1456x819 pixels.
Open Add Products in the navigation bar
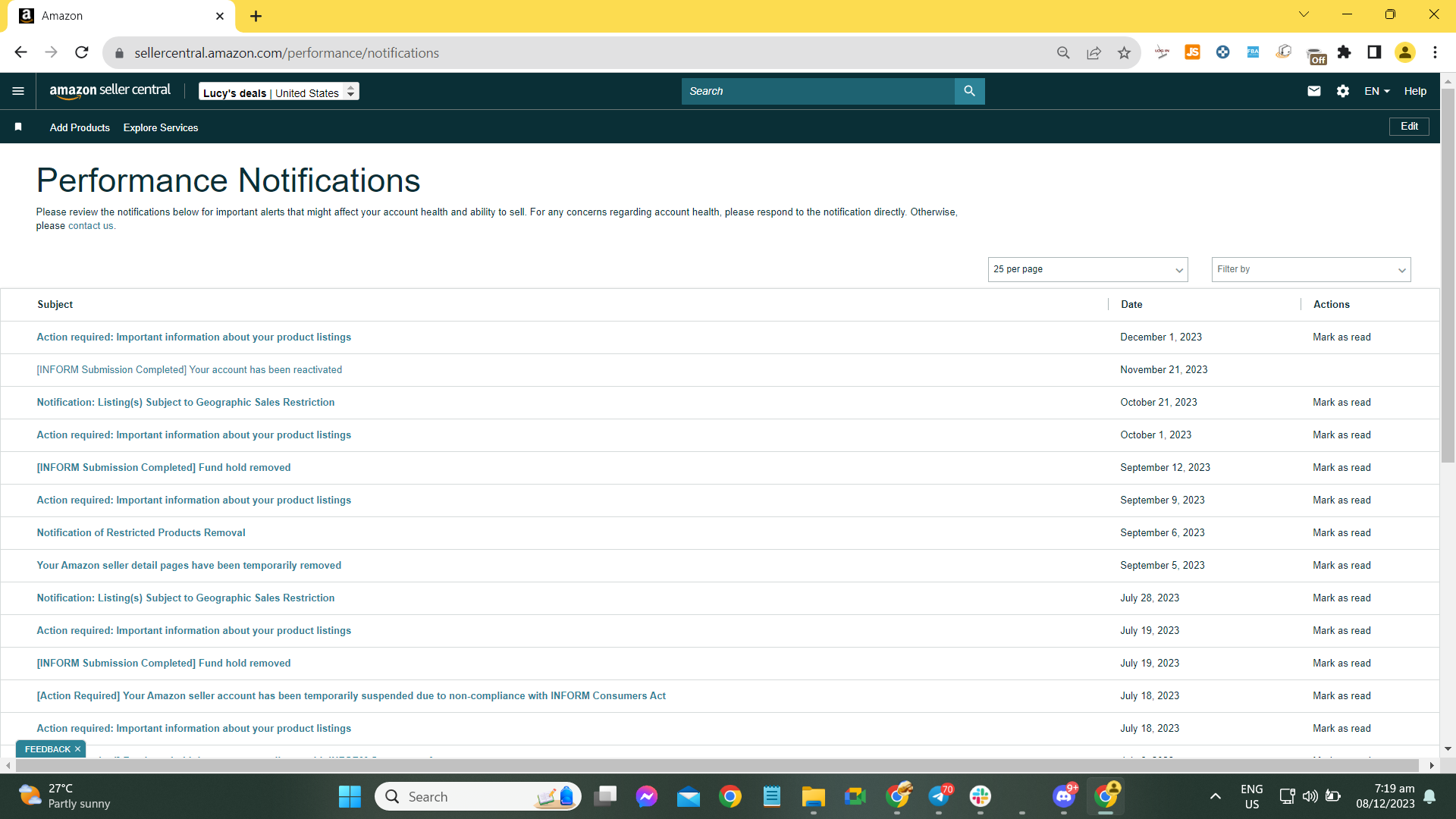80,127
